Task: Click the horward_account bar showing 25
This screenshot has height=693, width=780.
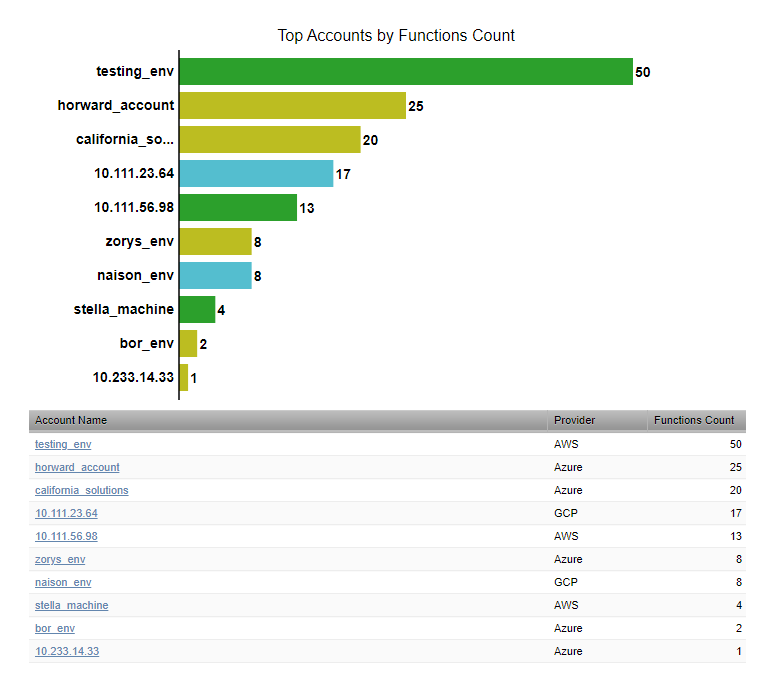Action: point(292,105)
